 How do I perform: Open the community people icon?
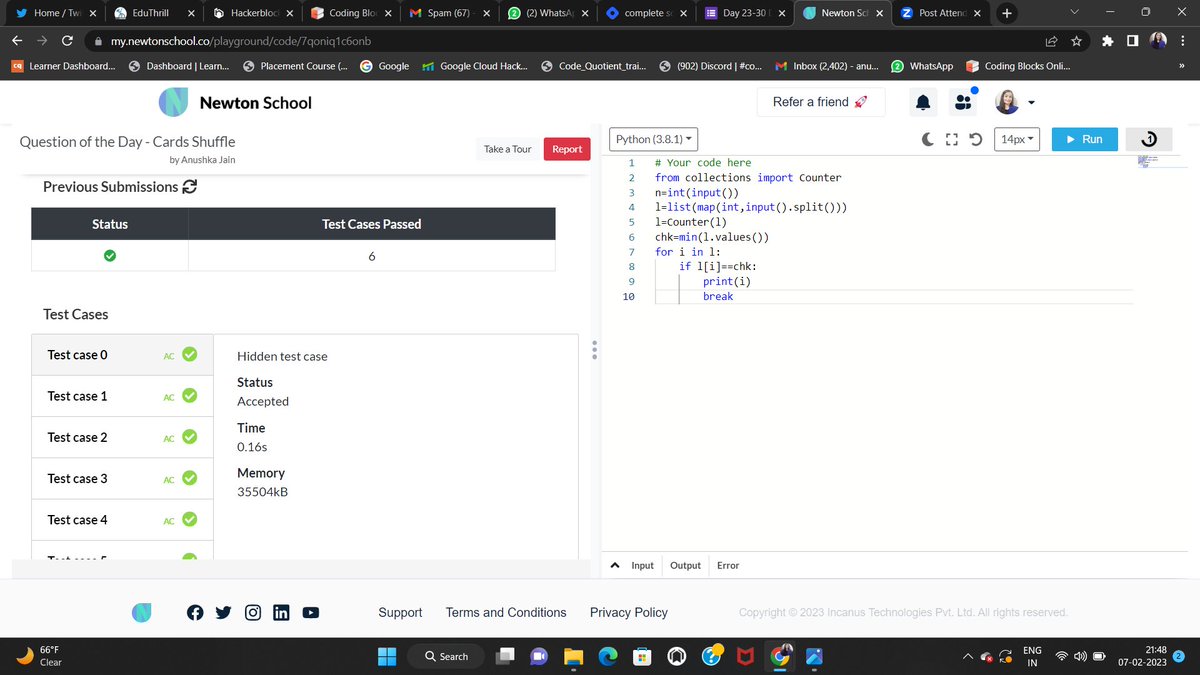pos(962,102)
